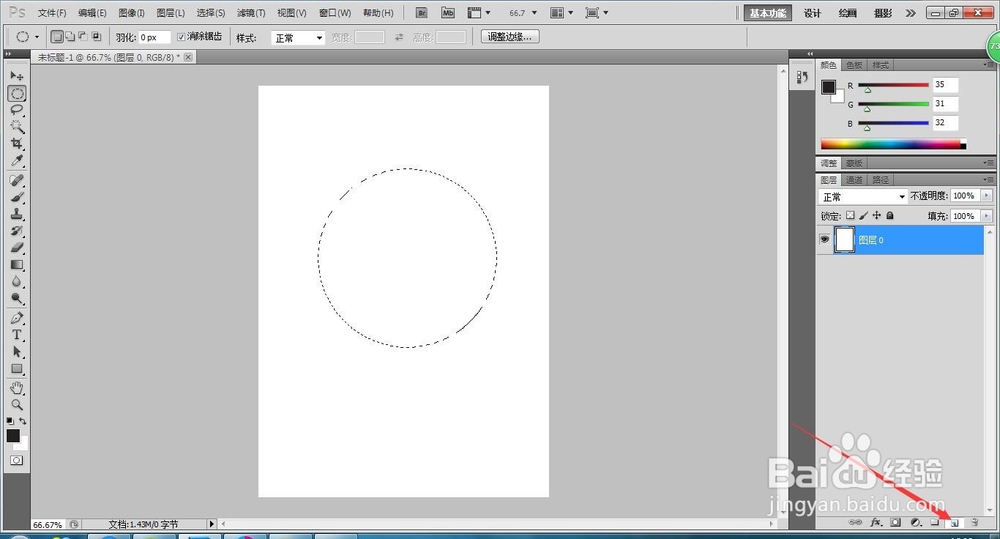This screenshot has width=1000, height=539.
Task: Switch to 基本功能 workspace
Action: point(768,13)
